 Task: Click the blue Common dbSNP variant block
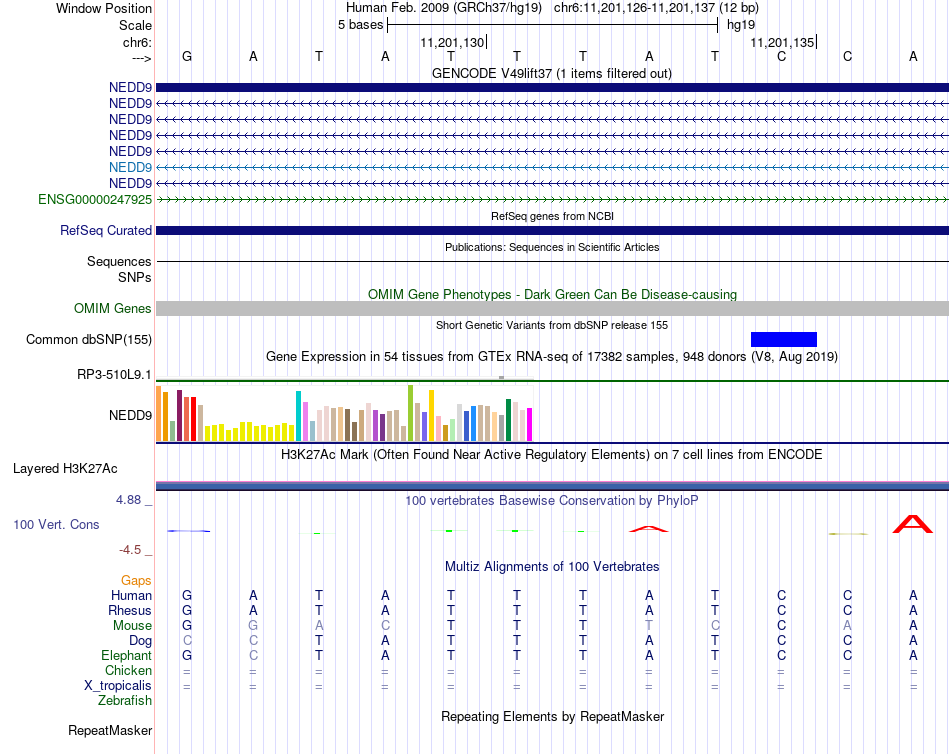click(783, 339)
